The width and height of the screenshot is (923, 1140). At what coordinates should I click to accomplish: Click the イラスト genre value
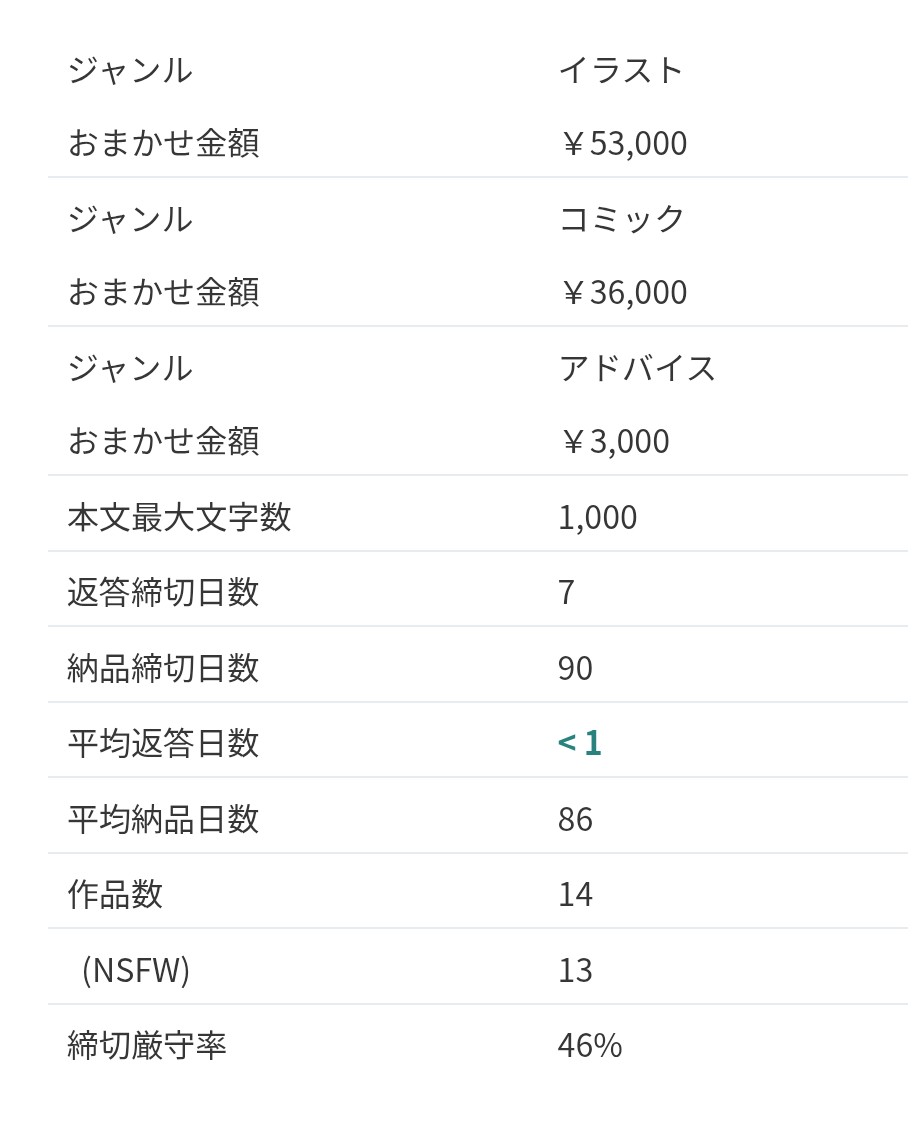tap(620, 70)
